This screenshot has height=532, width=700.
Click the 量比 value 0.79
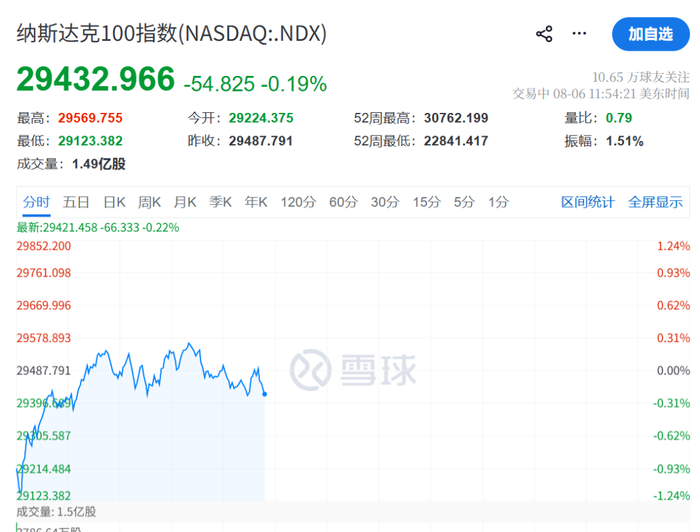pyautogui.click(x=619, y=118)
